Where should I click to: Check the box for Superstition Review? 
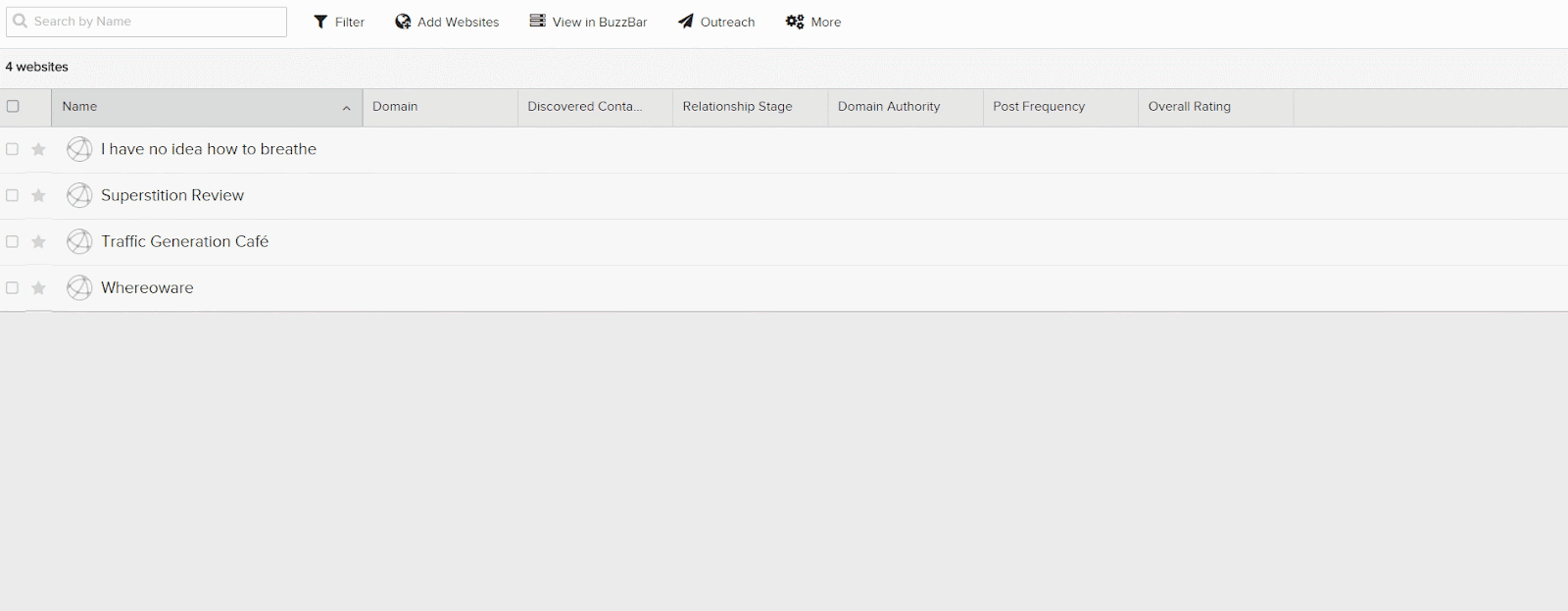pos(13,196)
